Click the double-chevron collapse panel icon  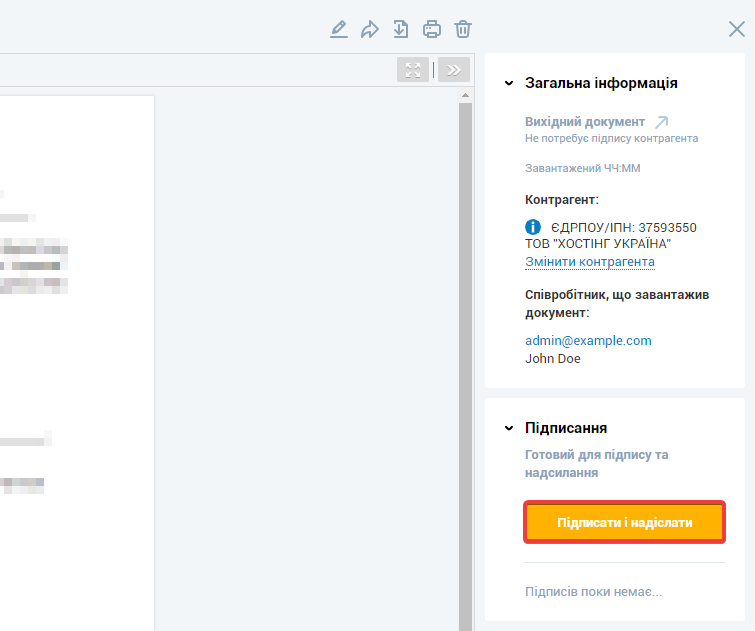point(454,69)
